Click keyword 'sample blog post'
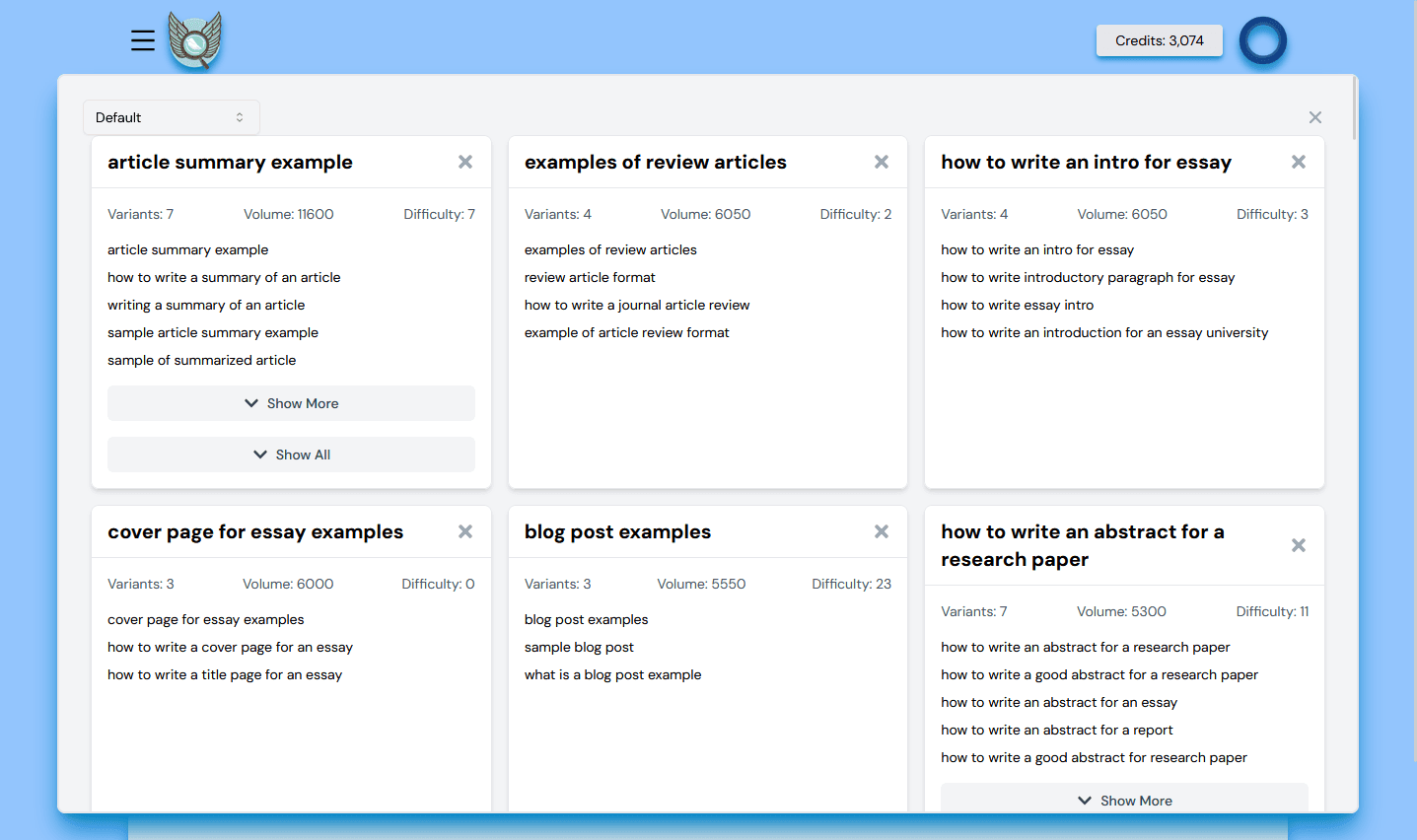Screen dimensions: 1417x840 578,647
